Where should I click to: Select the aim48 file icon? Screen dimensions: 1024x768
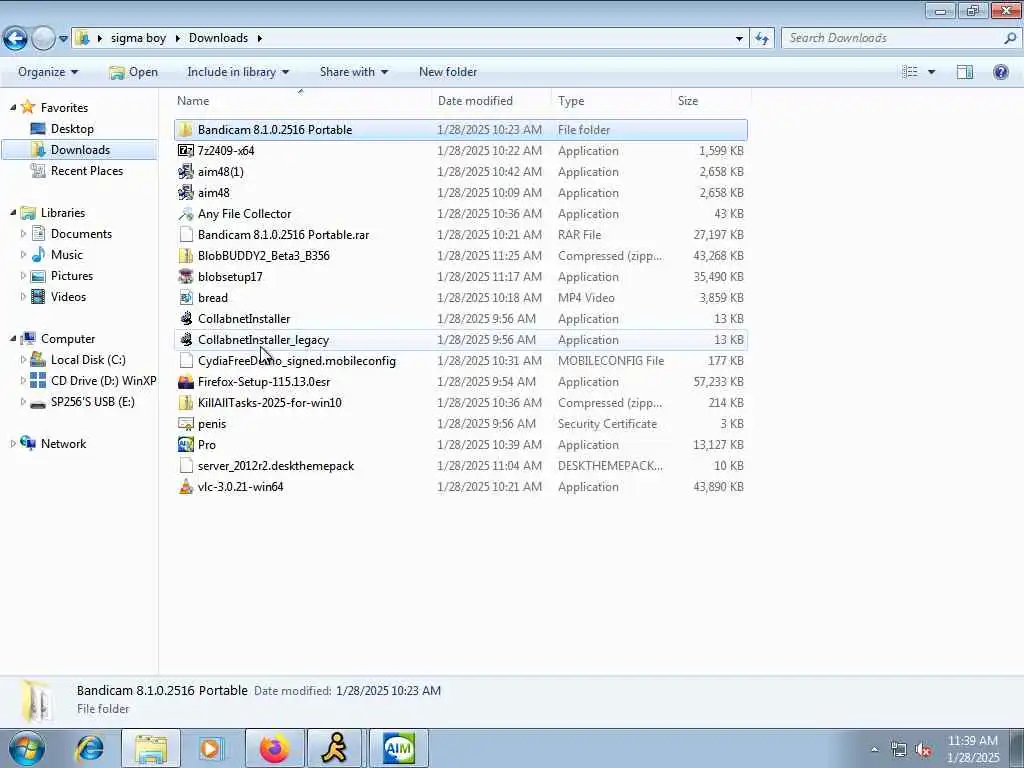[185, 193]
